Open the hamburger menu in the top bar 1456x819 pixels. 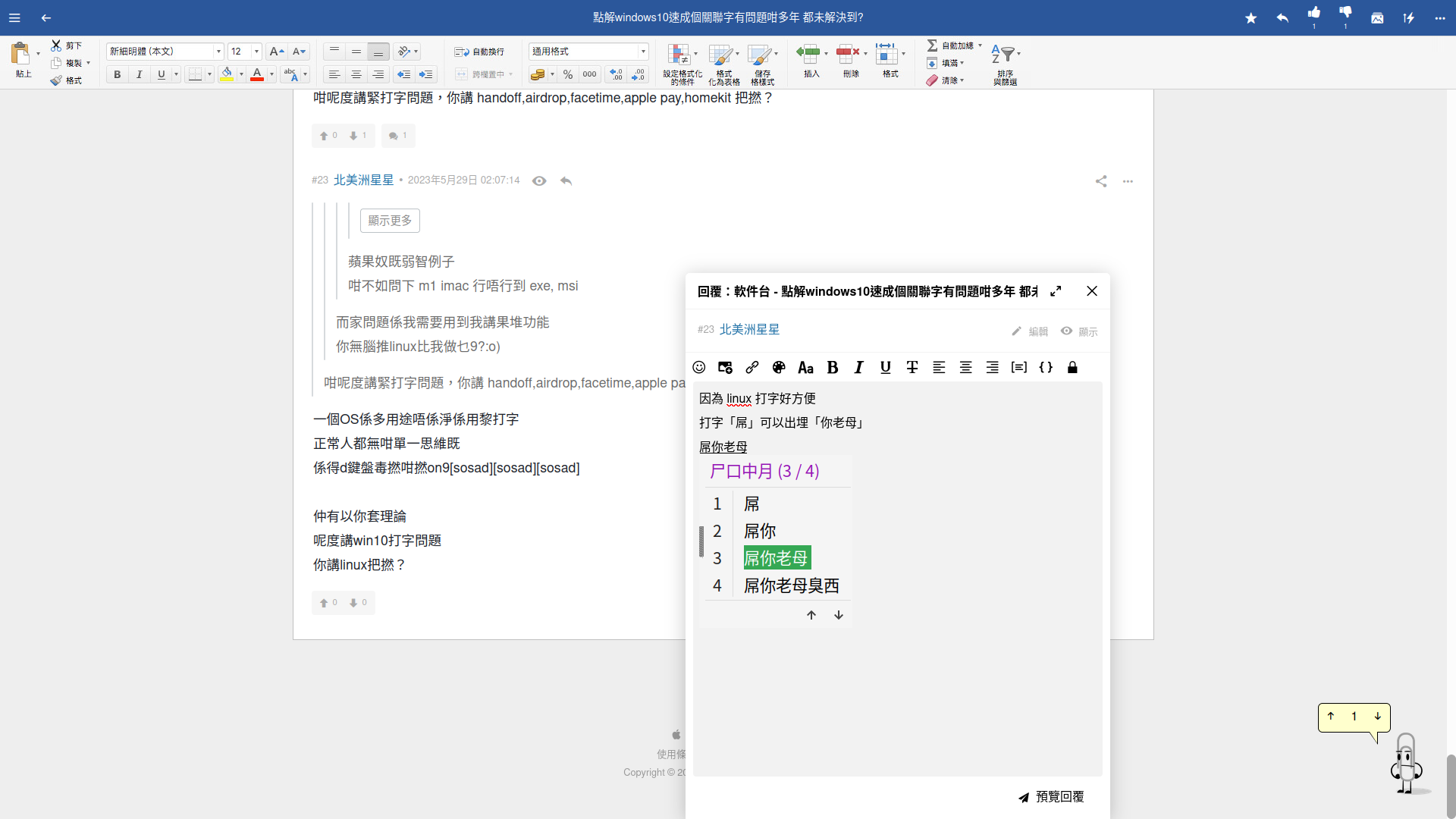pyautogui.click(x=14, y=17)
